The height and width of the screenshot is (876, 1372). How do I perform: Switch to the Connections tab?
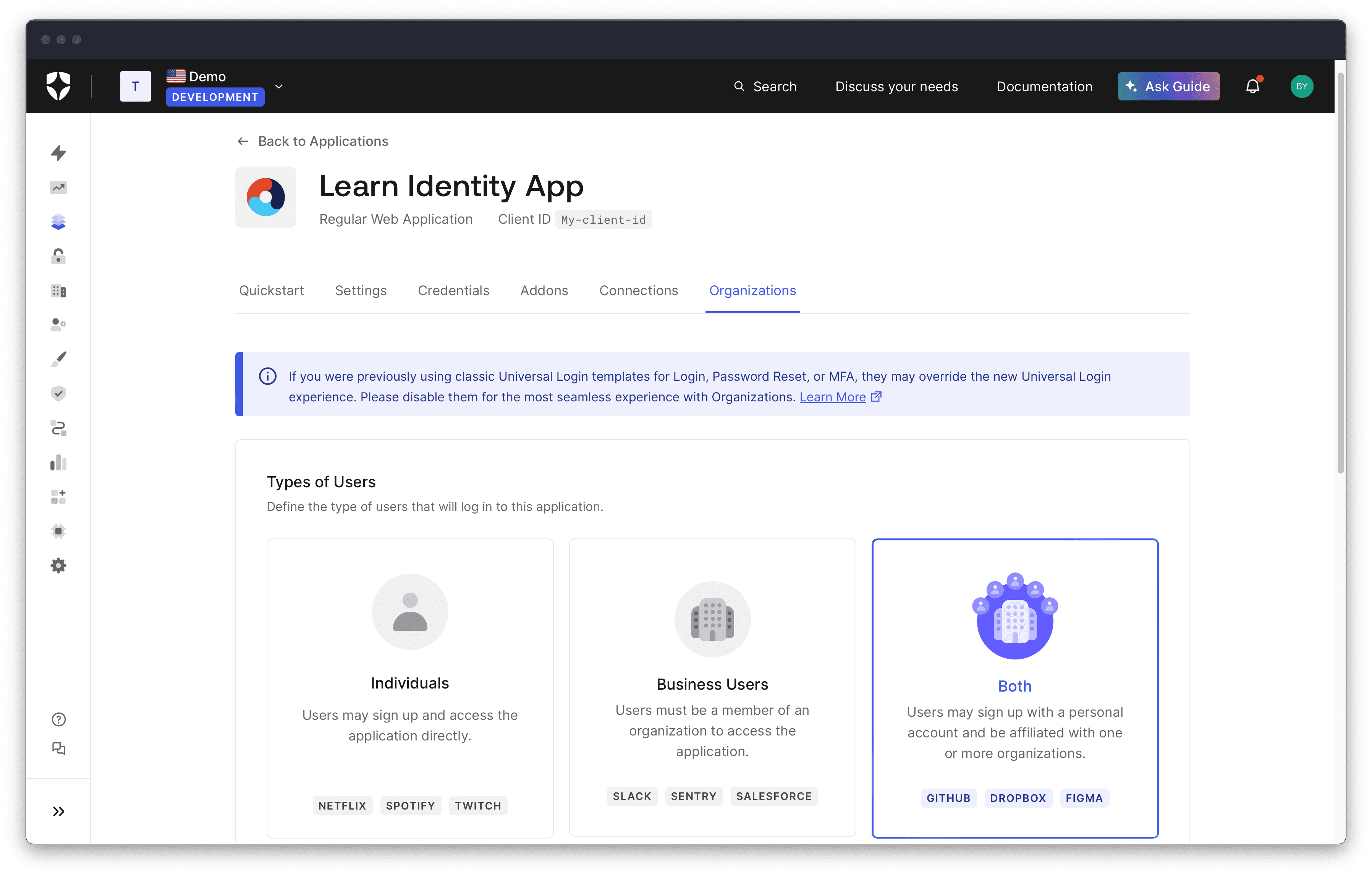(638, 290)
